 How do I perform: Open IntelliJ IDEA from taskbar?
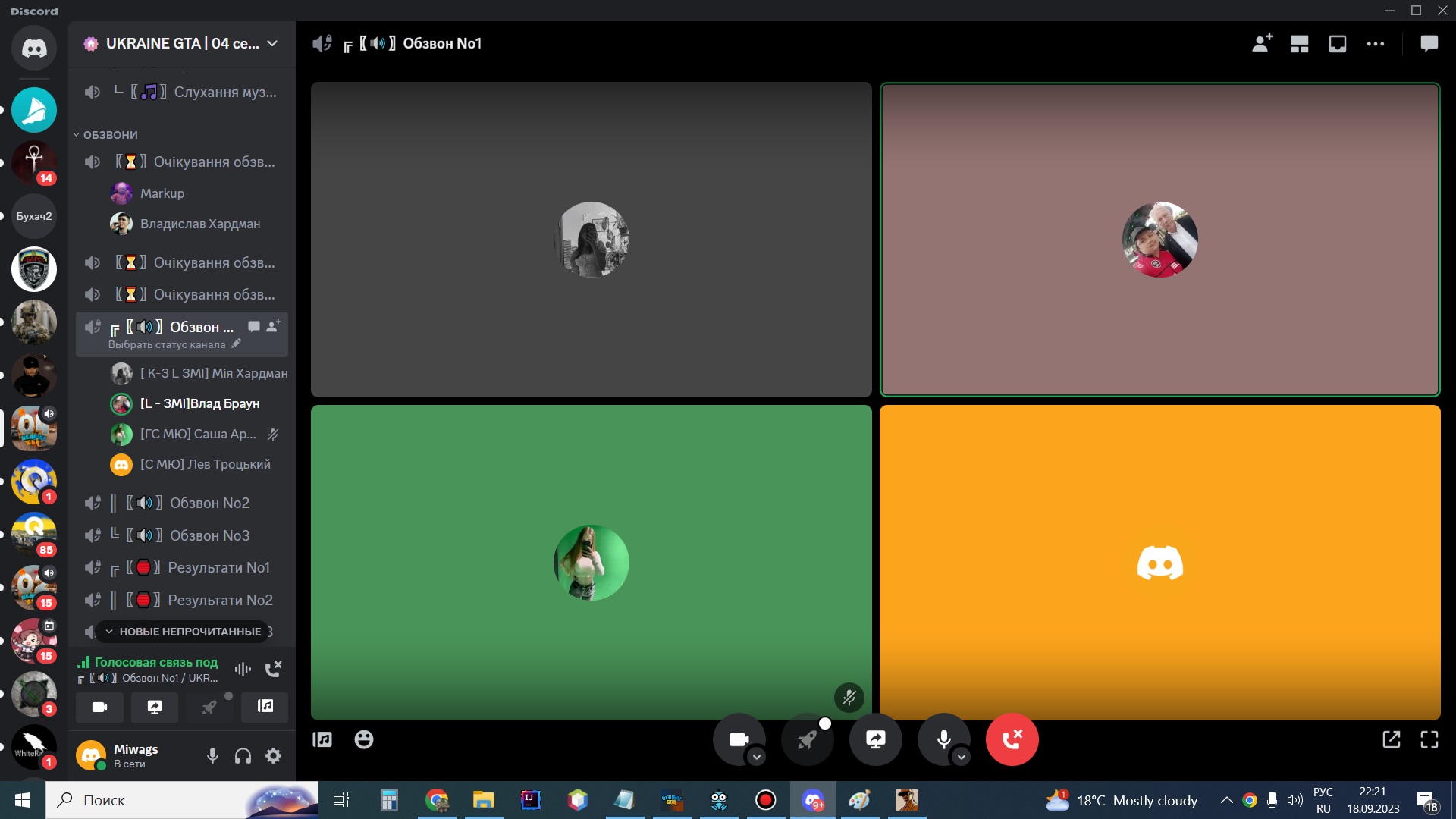tap(530, 800)
